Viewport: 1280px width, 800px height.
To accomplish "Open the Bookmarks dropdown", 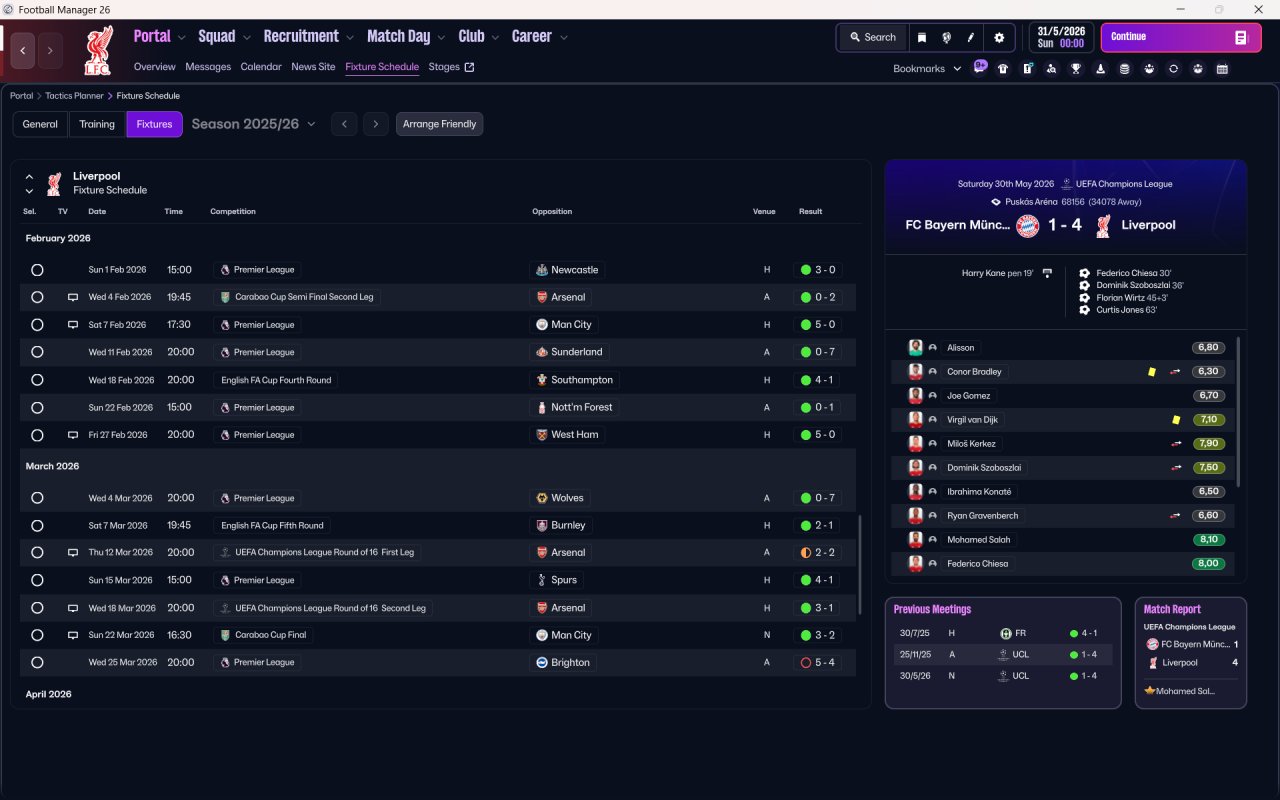I will (927, 69).
